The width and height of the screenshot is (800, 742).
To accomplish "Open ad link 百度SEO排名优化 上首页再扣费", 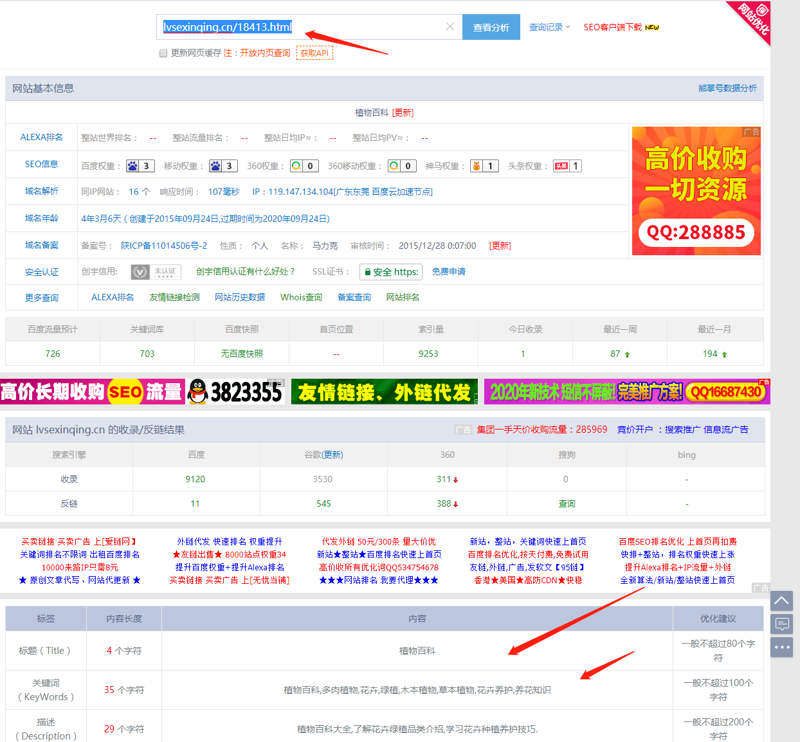I will 678,541.
